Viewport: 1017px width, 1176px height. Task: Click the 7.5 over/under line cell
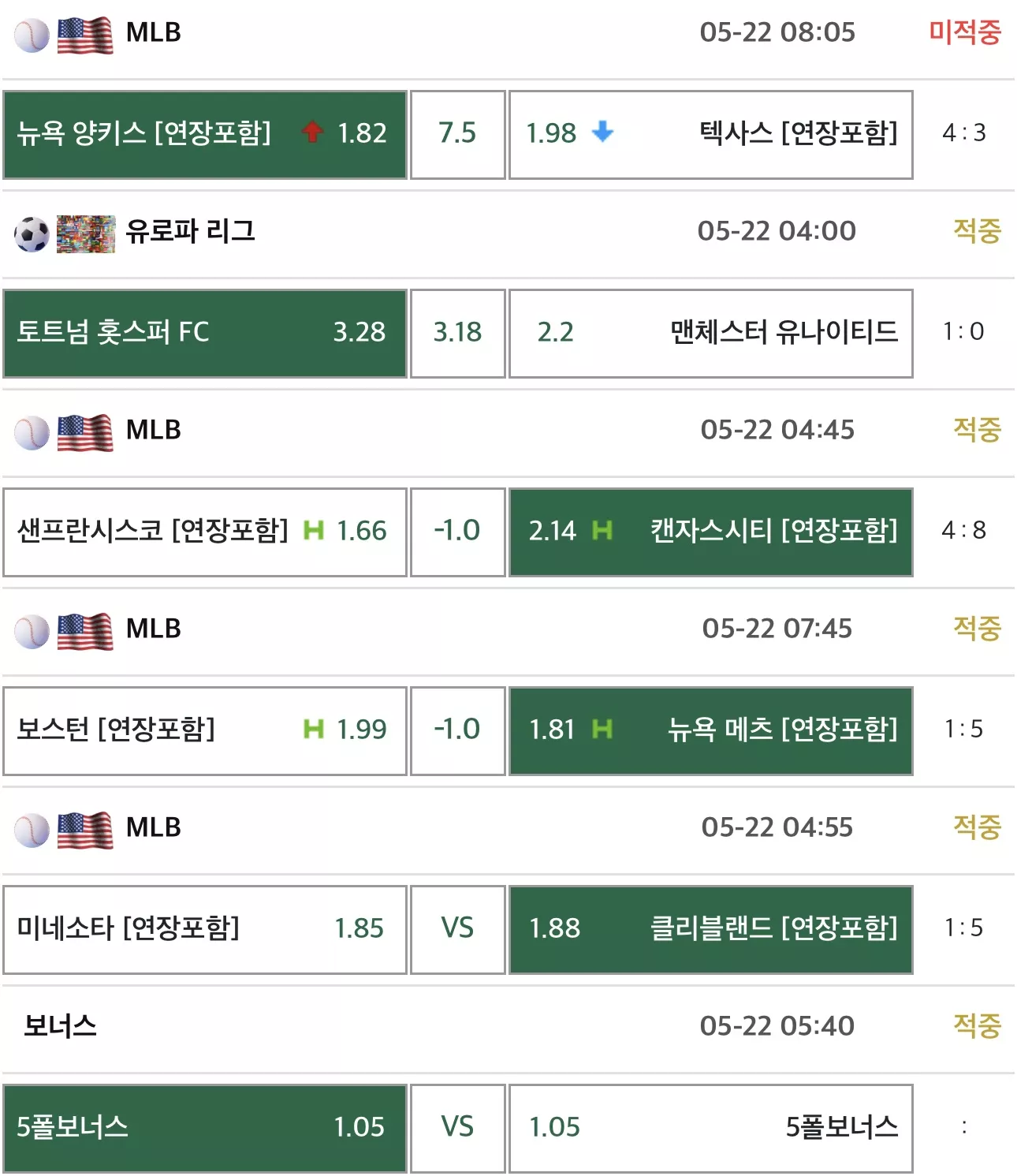(x=458, y=135)
